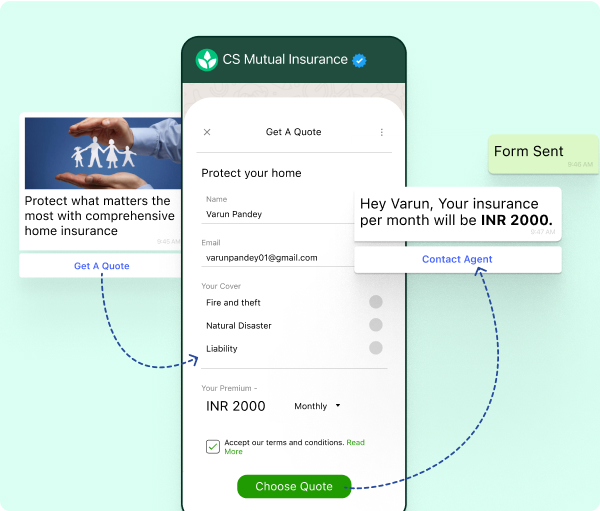Viewport: 600px width, 511px height.
Task: Select the Liability cover option
Action: pyautogui.click(x=376, y=348)
